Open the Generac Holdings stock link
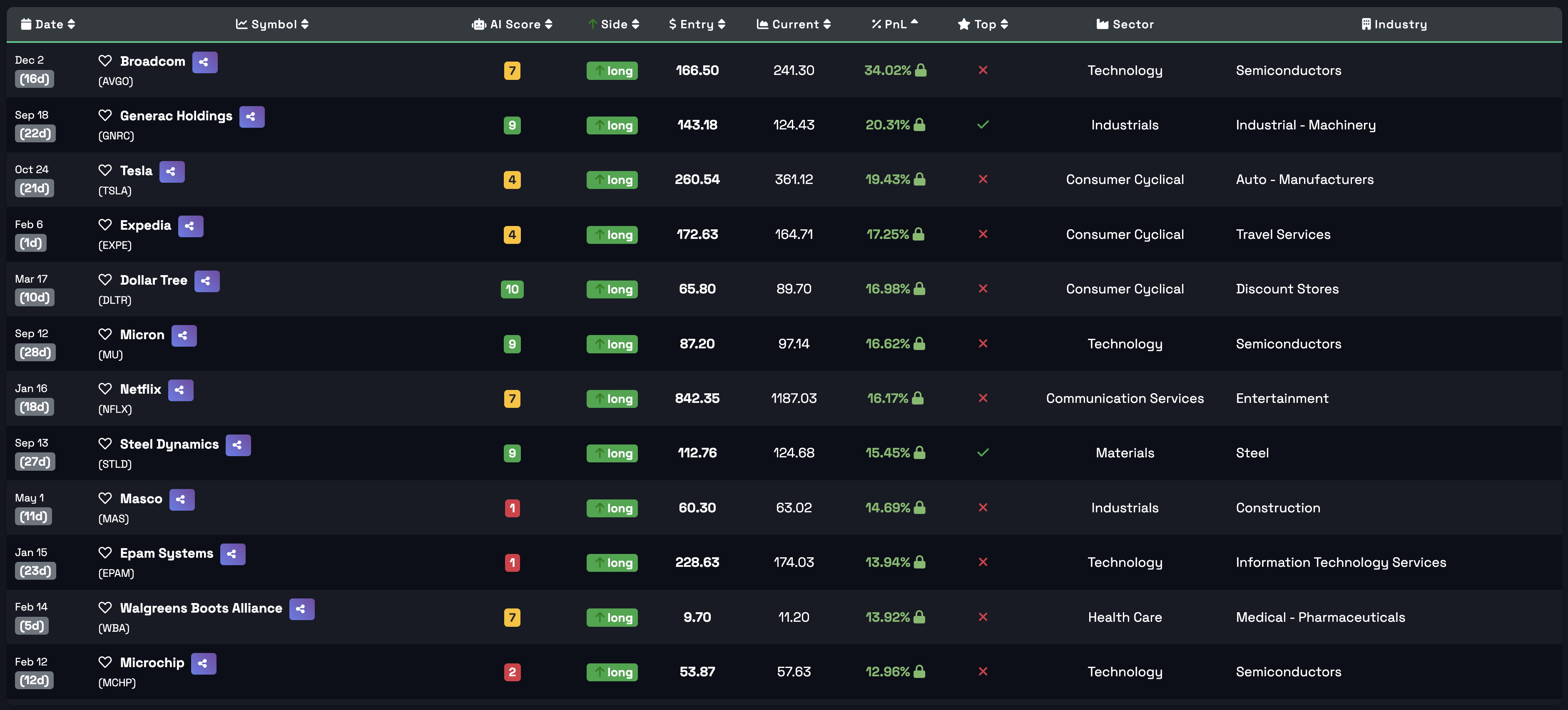Image resolution: width=1568 pixels, height=710 pixels. point(176,116)
